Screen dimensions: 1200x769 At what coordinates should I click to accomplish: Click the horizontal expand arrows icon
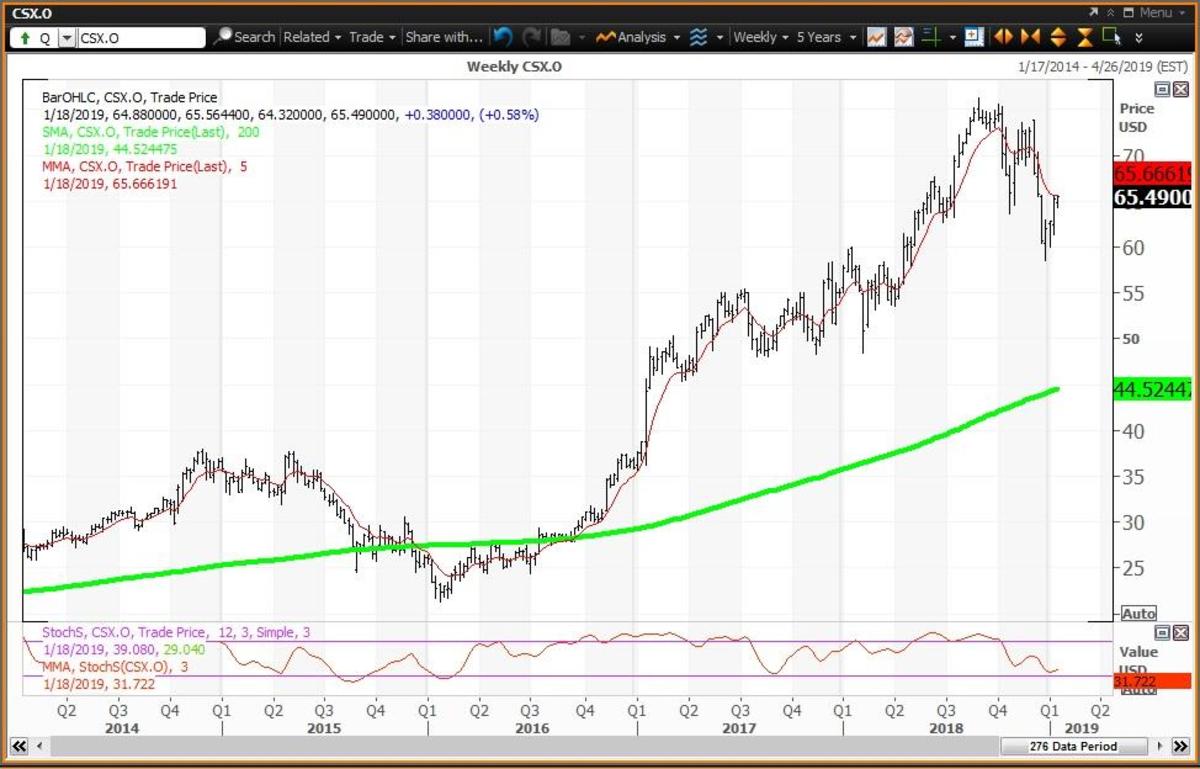tap(1003, 37)
